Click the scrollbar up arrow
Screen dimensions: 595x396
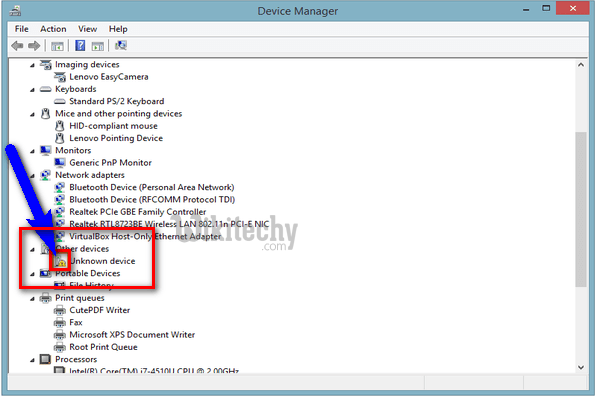581,65
